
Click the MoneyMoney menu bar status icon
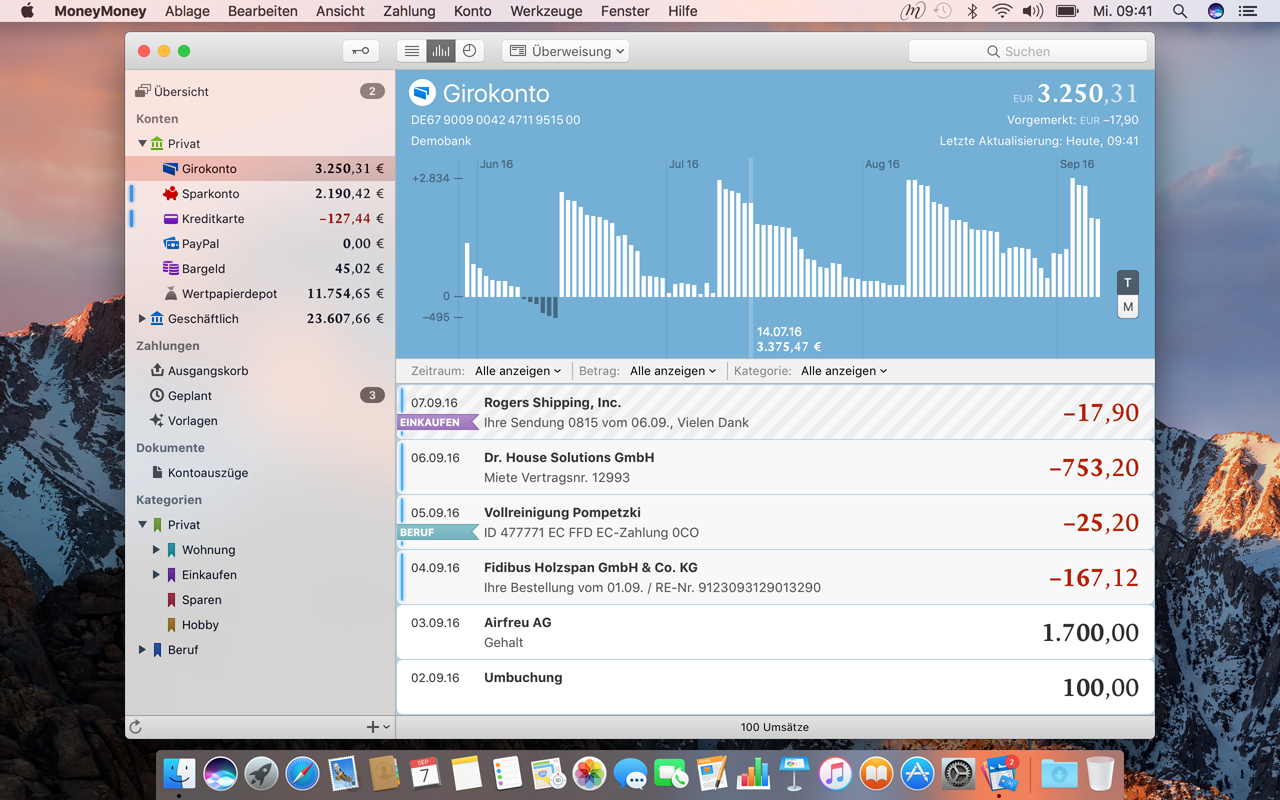[x=912, y=11]
